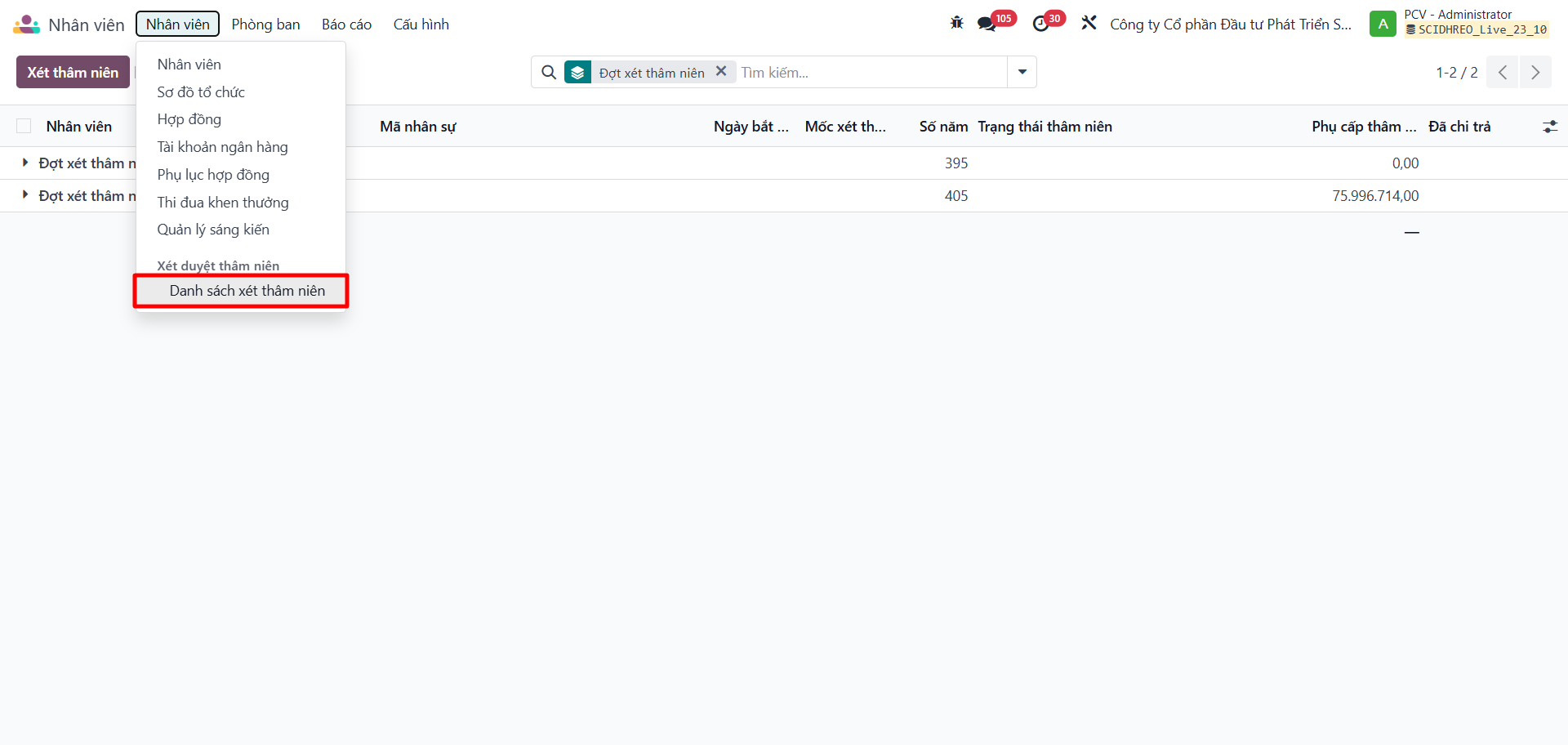Click the 0,00 allowance value
Viewport: 1568px width, 745px height.
tap(1405, 163)
